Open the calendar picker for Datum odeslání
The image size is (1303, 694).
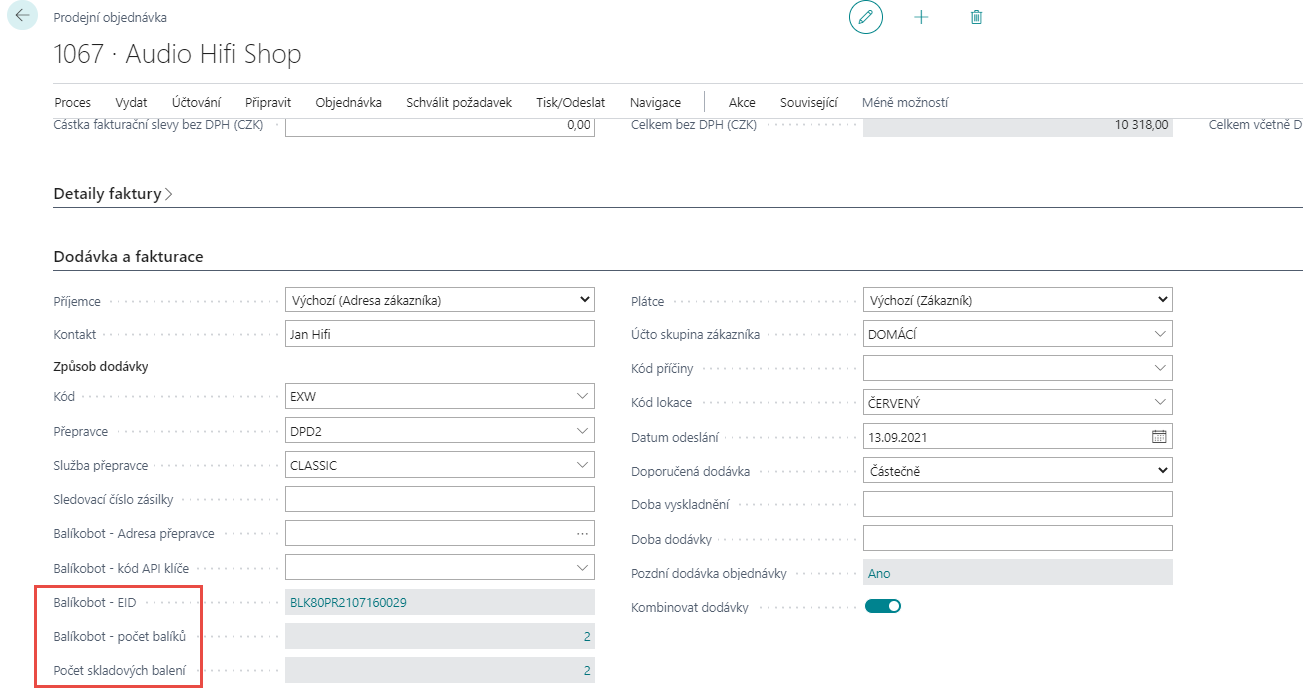(x=1159, y=437)
